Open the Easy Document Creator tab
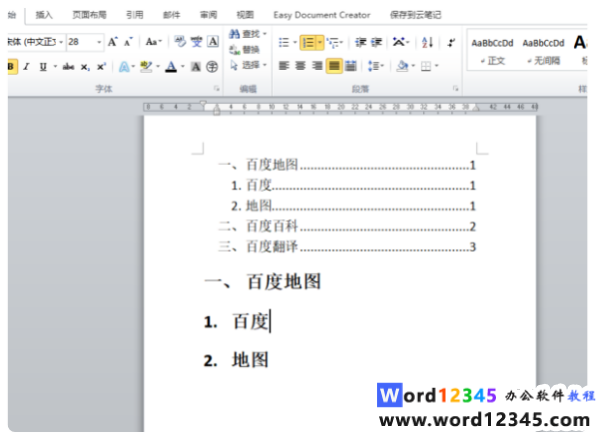The height and width of the screenshot is (436, 600). (322, 15)
